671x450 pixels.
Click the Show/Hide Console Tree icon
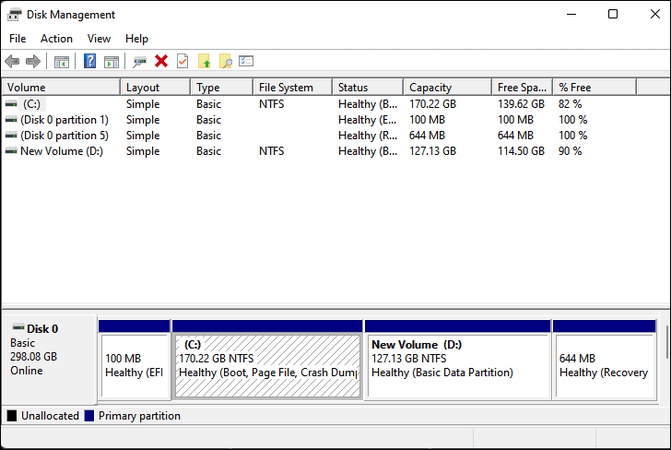tap(61, 61)
